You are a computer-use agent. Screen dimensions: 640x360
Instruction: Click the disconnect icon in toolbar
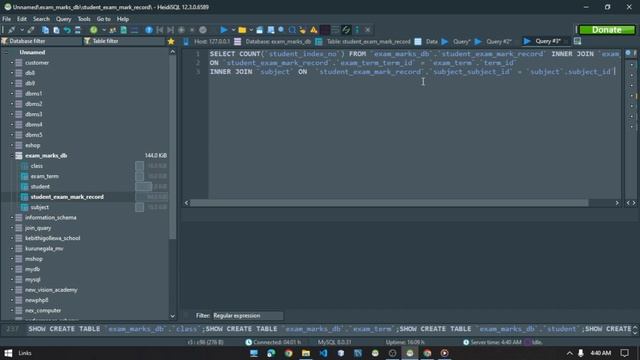pos(31,30)
